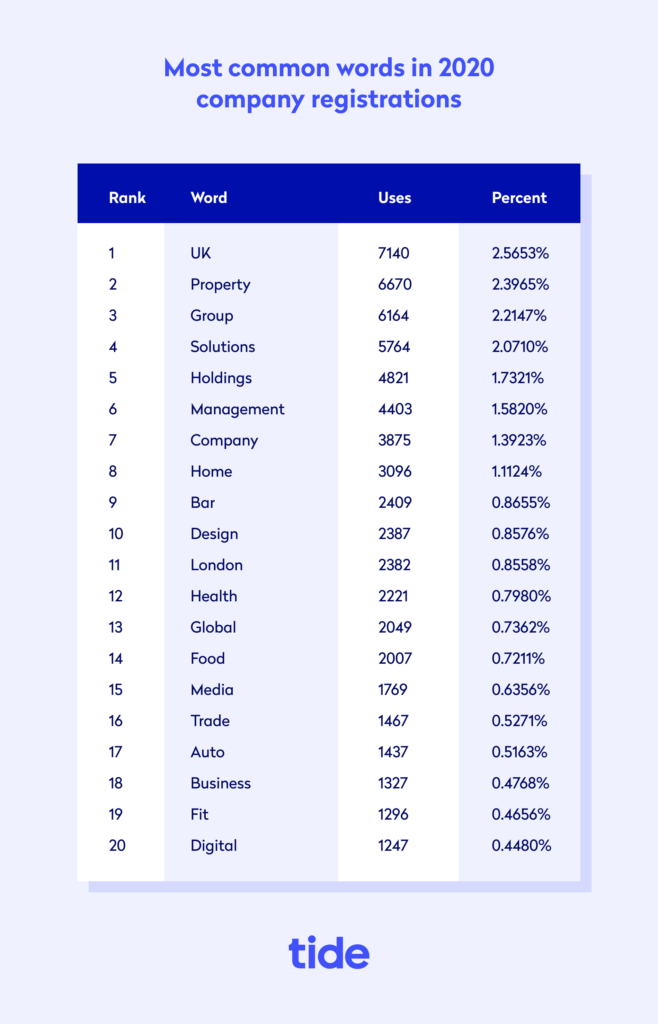Click the Media word in row 15
This screenshot has width=658, height=1024.
[212, 690]
